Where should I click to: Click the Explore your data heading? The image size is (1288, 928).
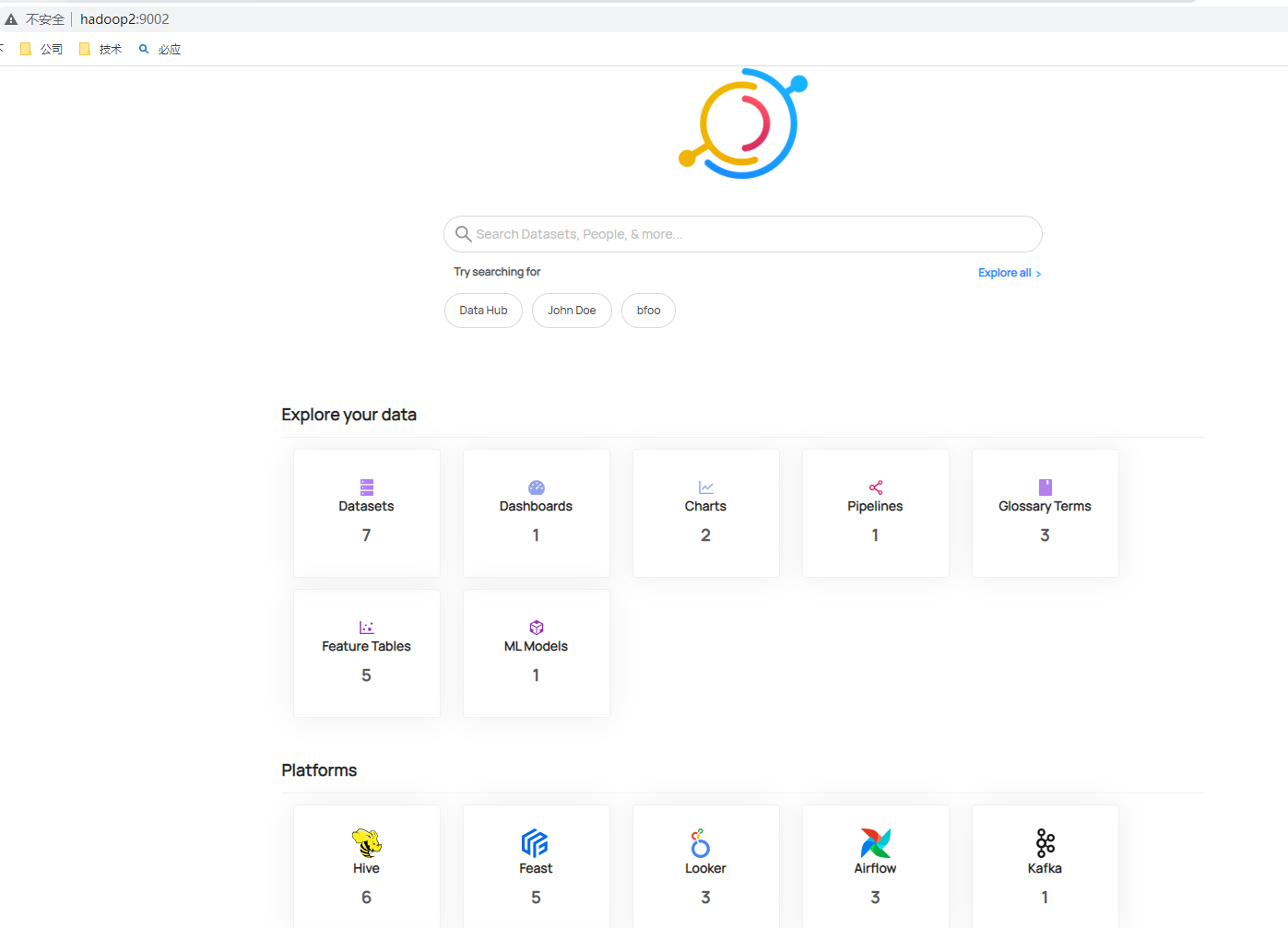349,415
